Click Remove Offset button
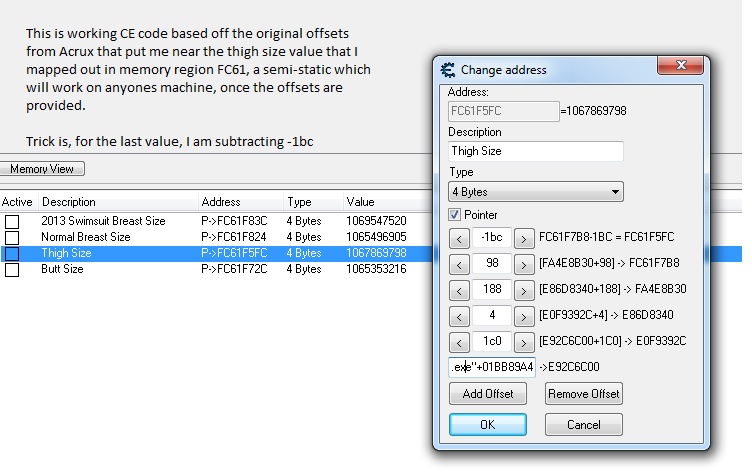The image size is (752, 476). coord(584,394)
